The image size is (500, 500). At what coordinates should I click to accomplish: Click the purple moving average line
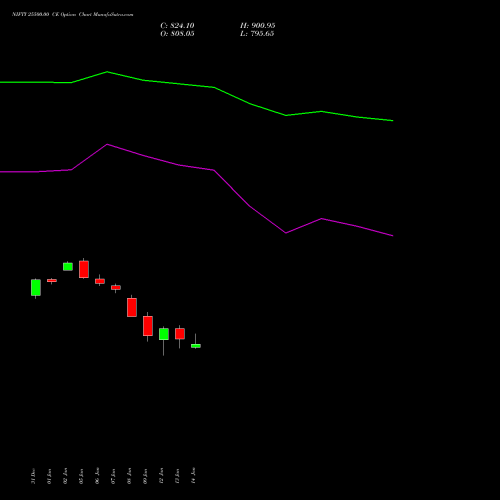point(213,170)
